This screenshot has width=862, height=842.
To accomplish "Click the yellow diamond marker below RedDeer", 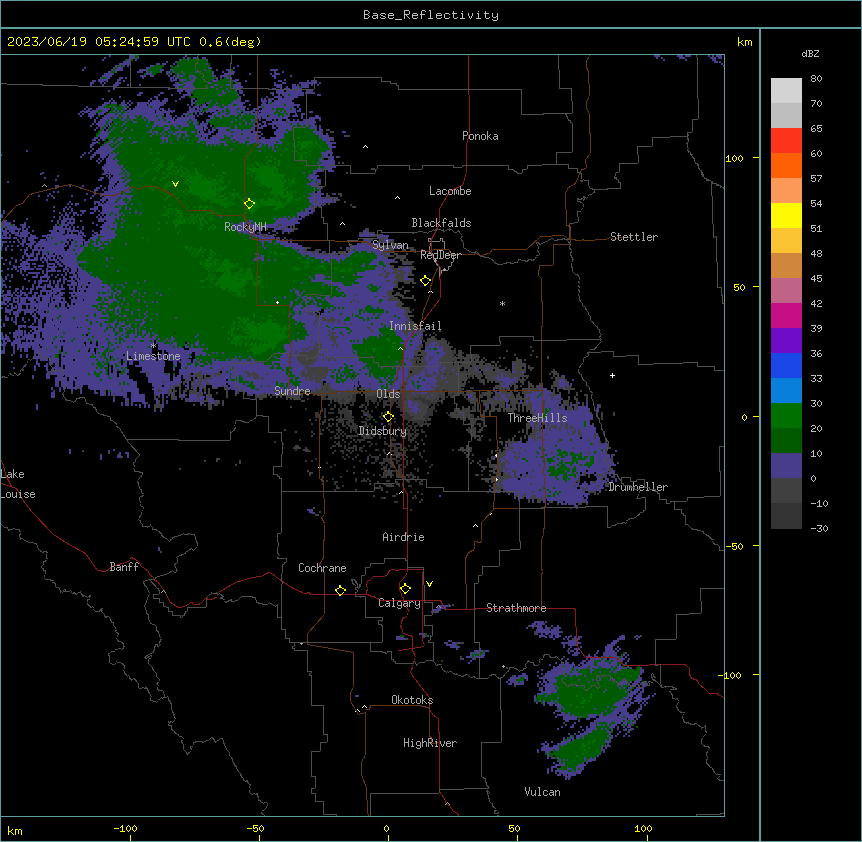I will [425, 281].
